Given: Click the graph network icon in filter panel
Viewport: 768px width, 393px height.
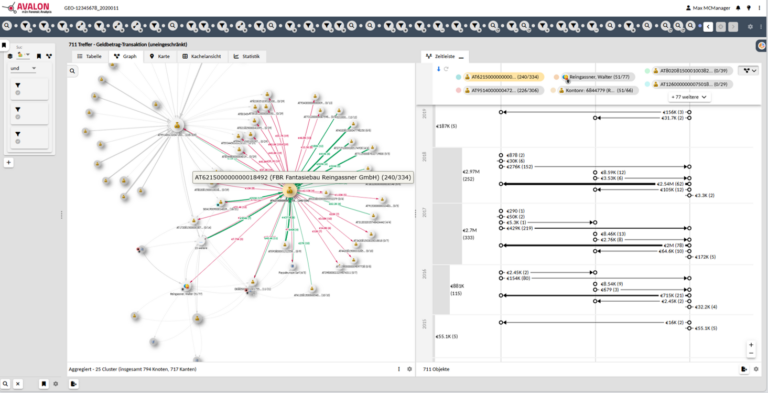Looking at the screenshot, I should click(x=49, y=56).
